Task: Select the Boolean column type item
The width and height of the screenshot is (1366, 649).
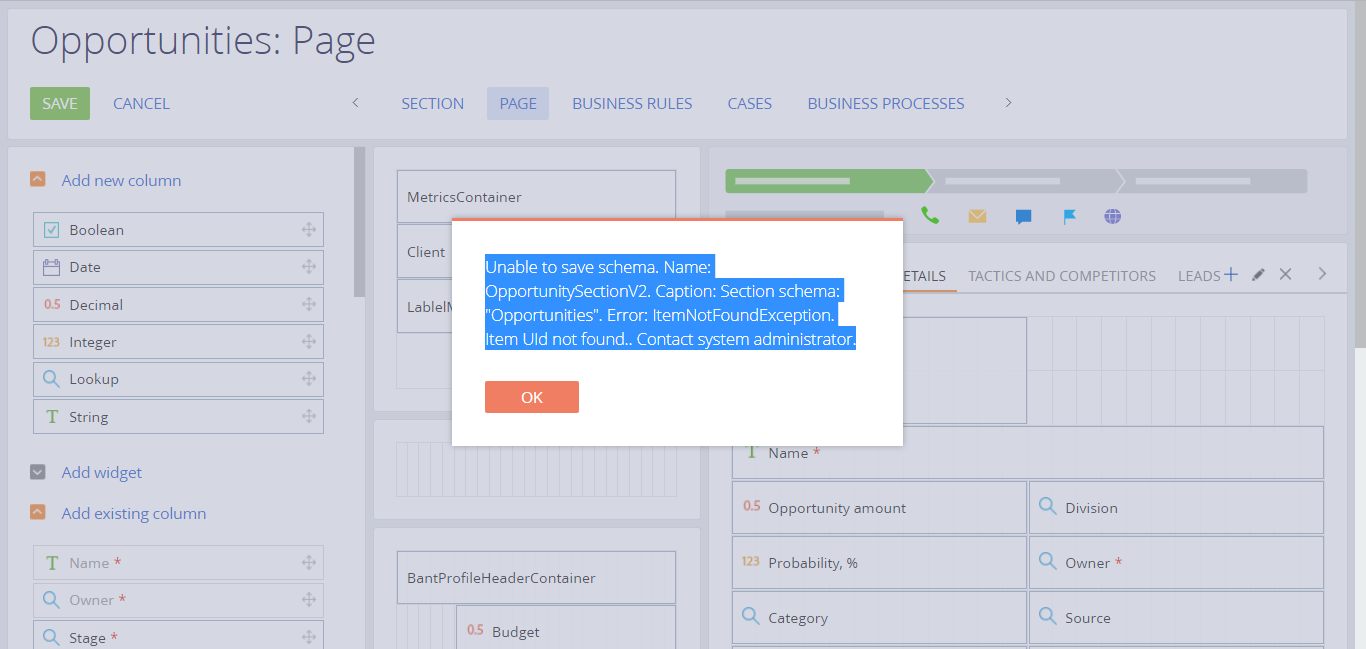Action: (178, 230)
